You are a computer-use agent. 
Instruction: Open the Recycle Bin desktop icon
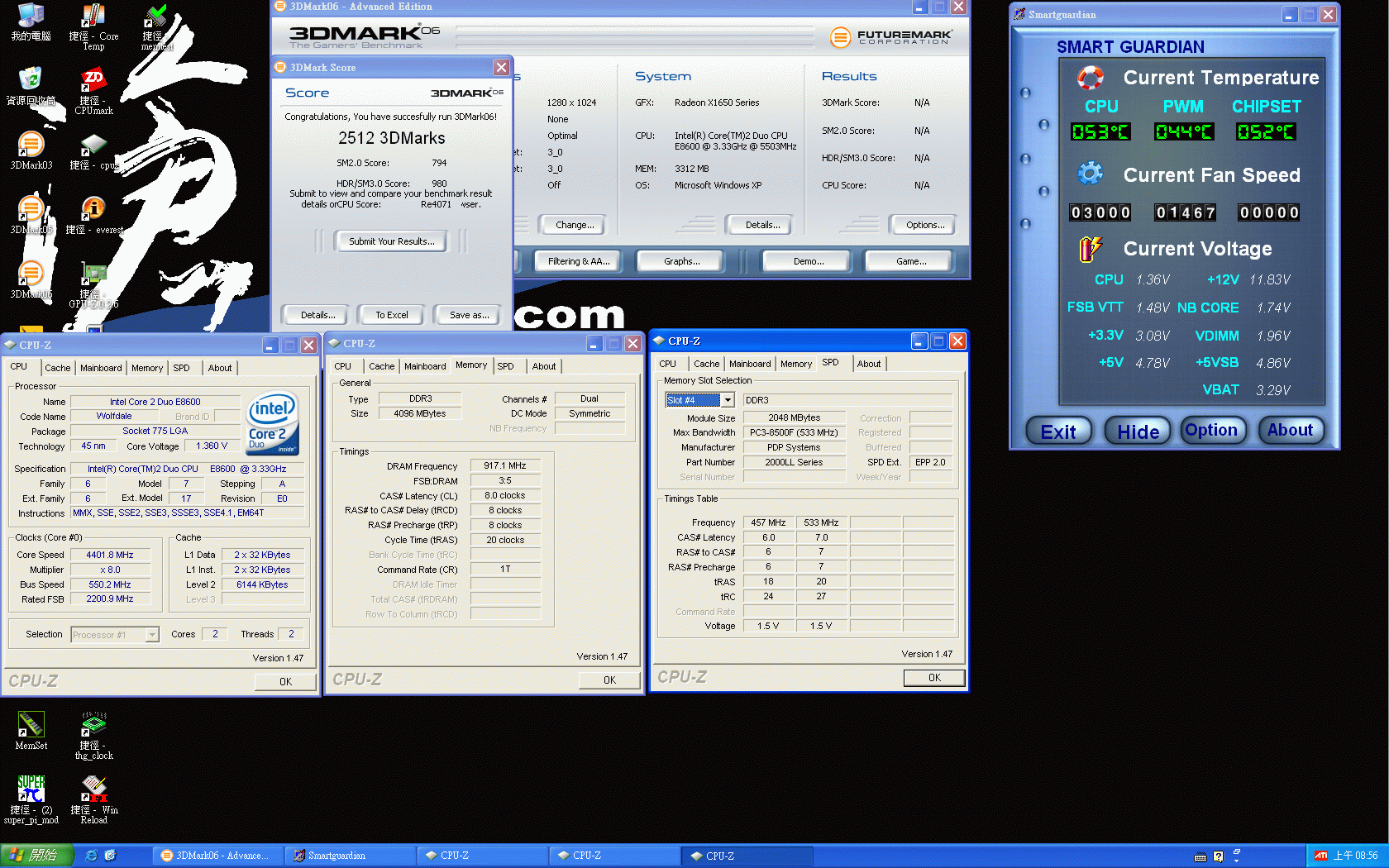click(31, 86)
